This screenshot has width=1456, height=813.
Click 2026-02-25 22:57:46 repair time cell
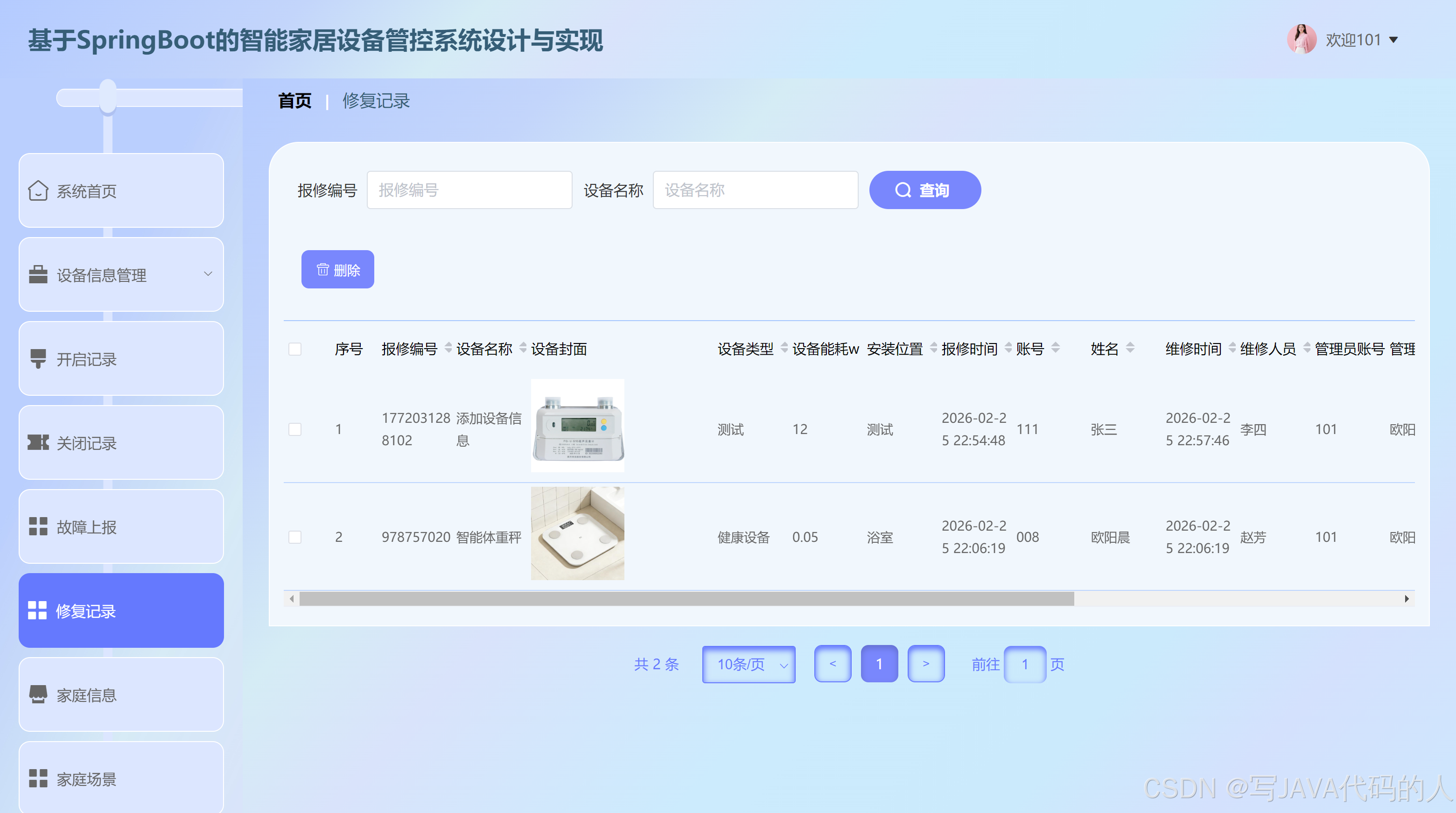(1197, 429)
